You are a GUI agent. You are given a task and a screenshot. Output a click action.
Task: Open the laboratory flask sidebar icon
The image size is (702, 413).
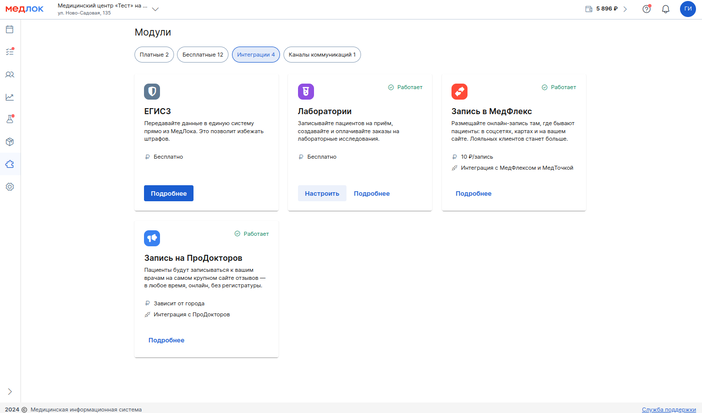click(9, 119)
